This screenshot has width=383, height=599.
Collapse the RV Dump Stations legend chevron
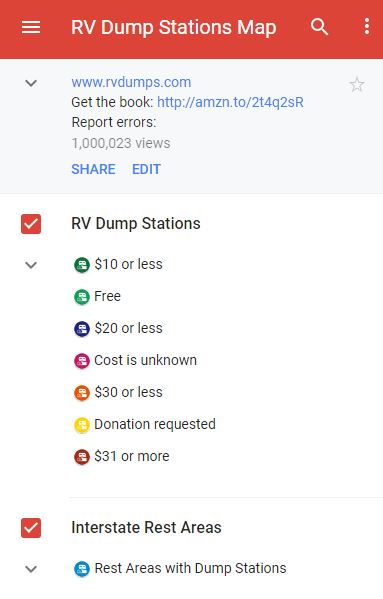coord(31,265)
